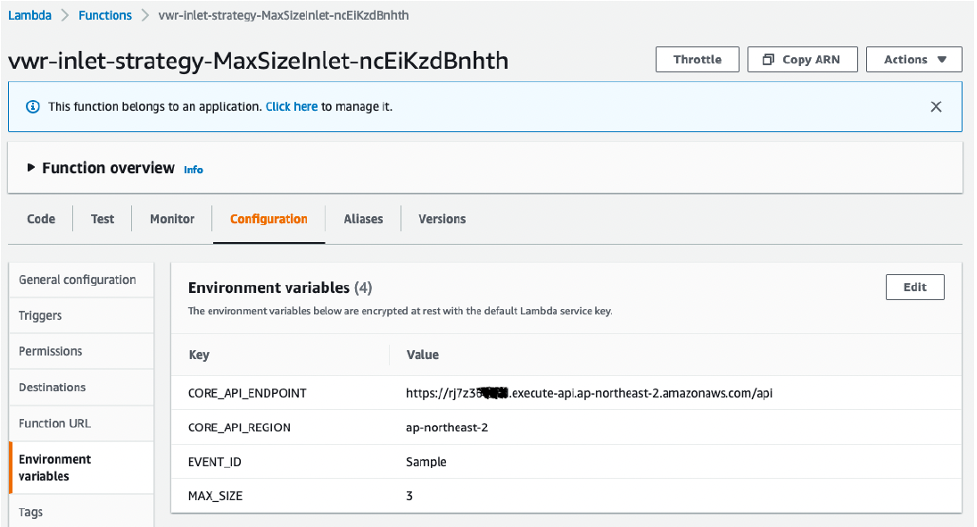977x527 pixels.
Task: Follow the 'Click here' application link
Action: point(292,107)
